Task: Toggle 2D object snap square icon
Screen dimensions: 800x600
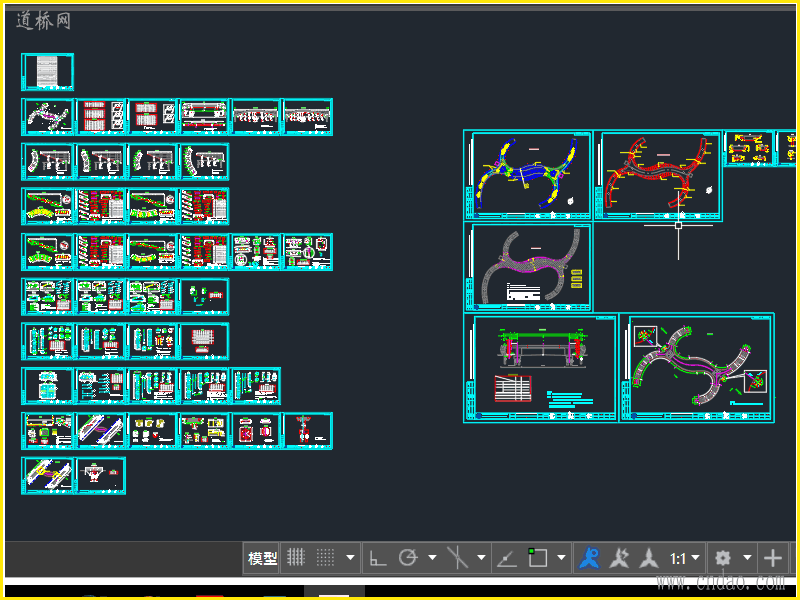Action: click(537, 557)
